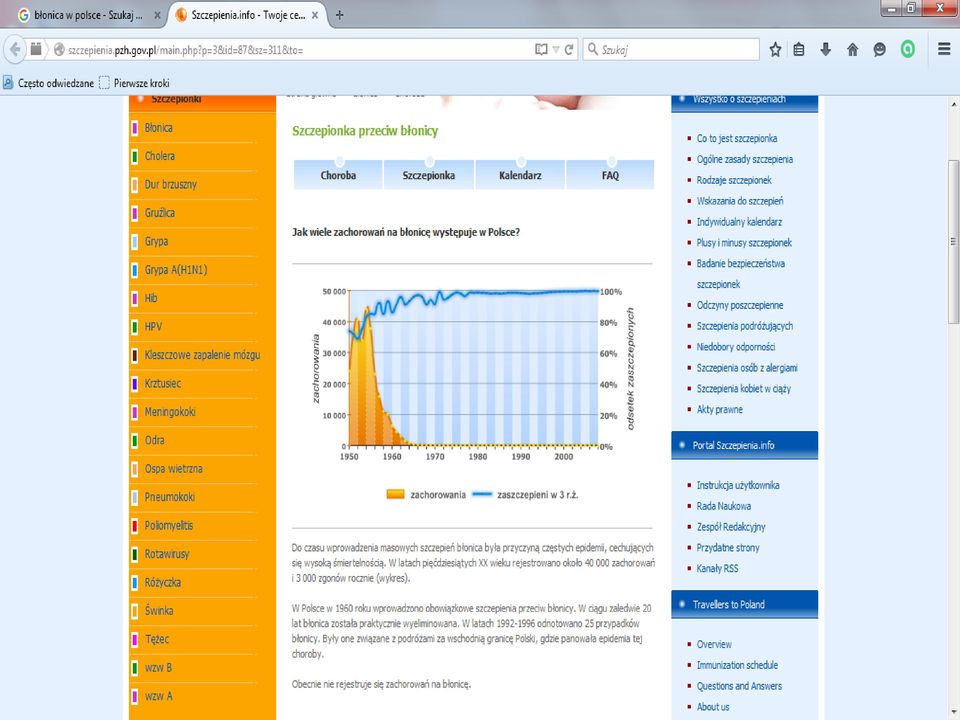The height and width of the screenshot is (720, 960).
Task: Click 'Co to jest szczepionka' link
Action: 737,138
